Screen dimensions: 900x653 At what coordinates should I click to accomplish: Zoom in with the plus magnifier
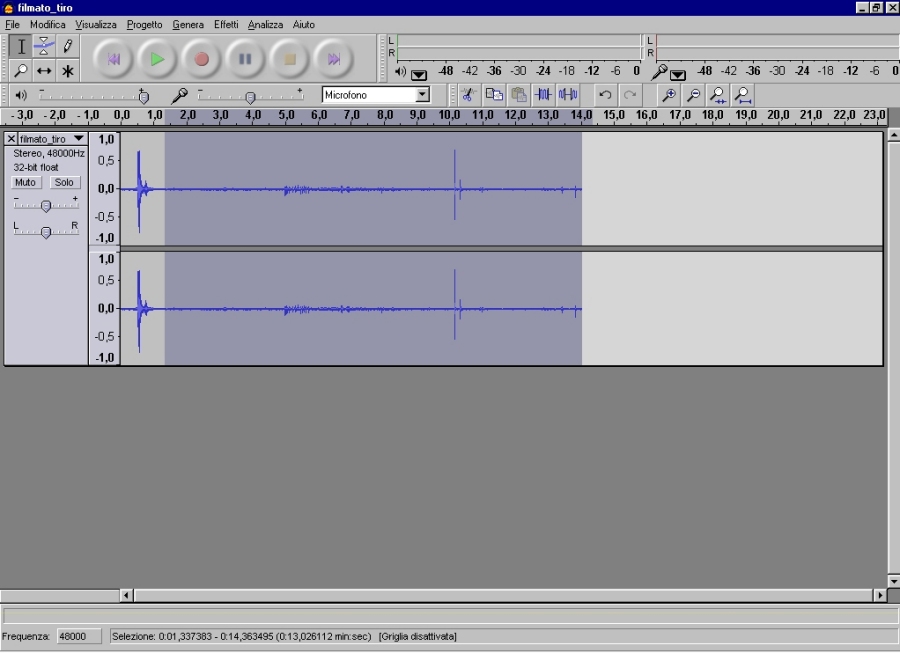click(669, 95)
